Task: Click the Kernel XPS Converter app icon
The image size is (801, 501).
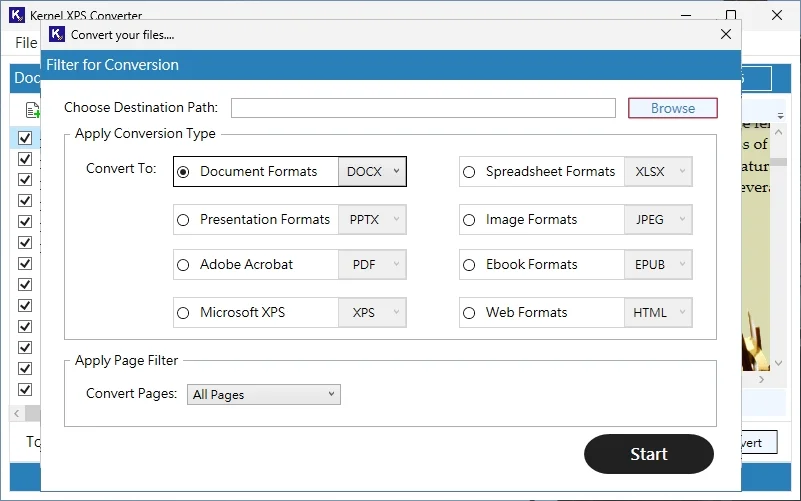Action: tap(17, 14)
